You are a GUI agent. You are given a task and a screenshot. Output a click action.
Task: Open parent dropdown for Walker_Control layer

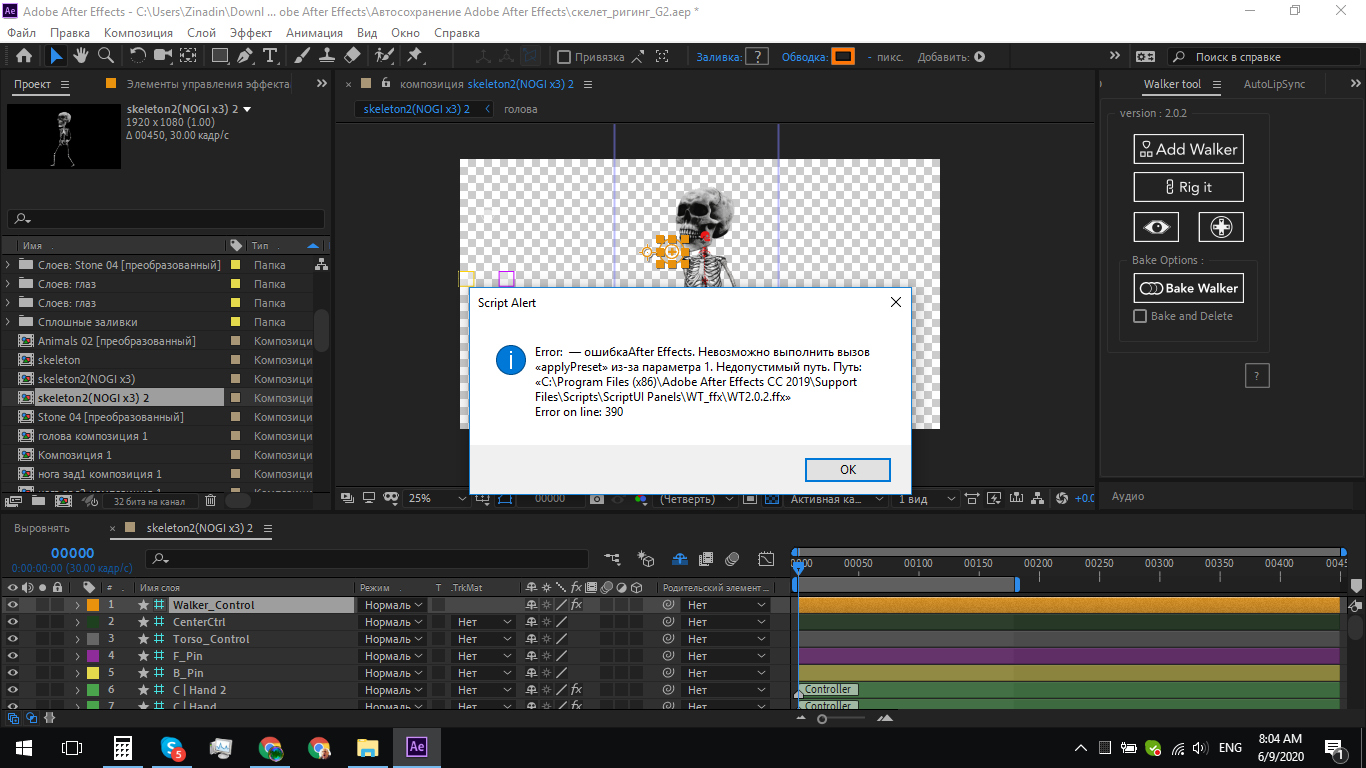(726, 605)
